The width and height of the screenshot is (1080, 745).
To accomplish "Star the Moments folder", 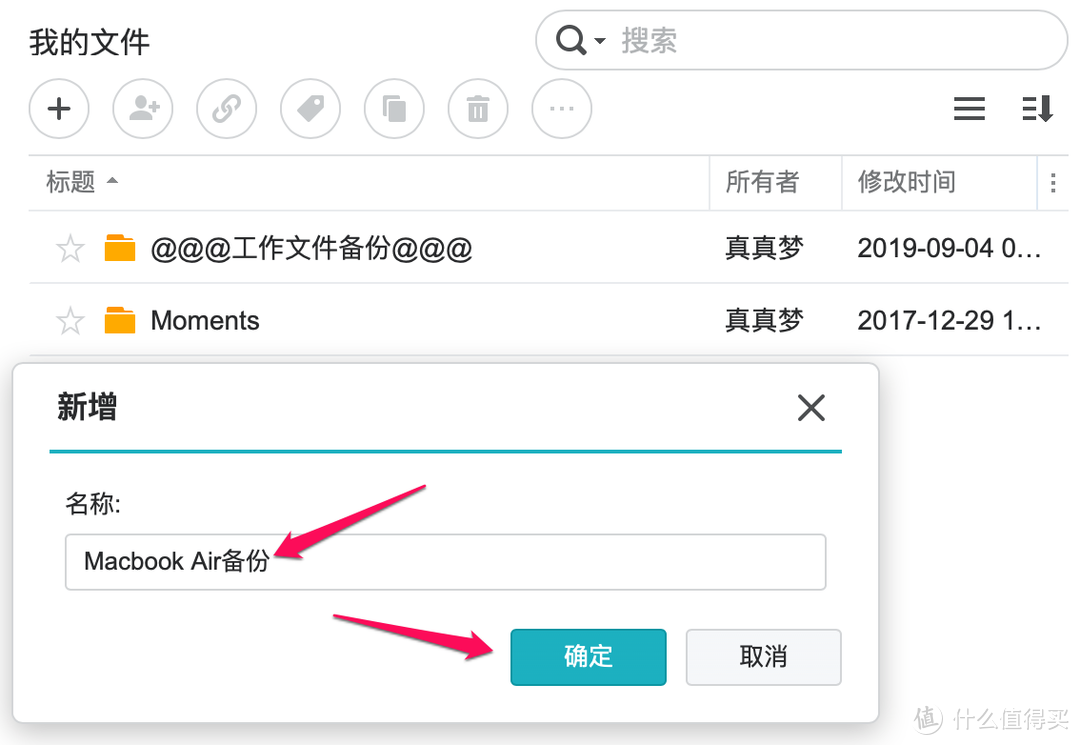I will 70,321.
